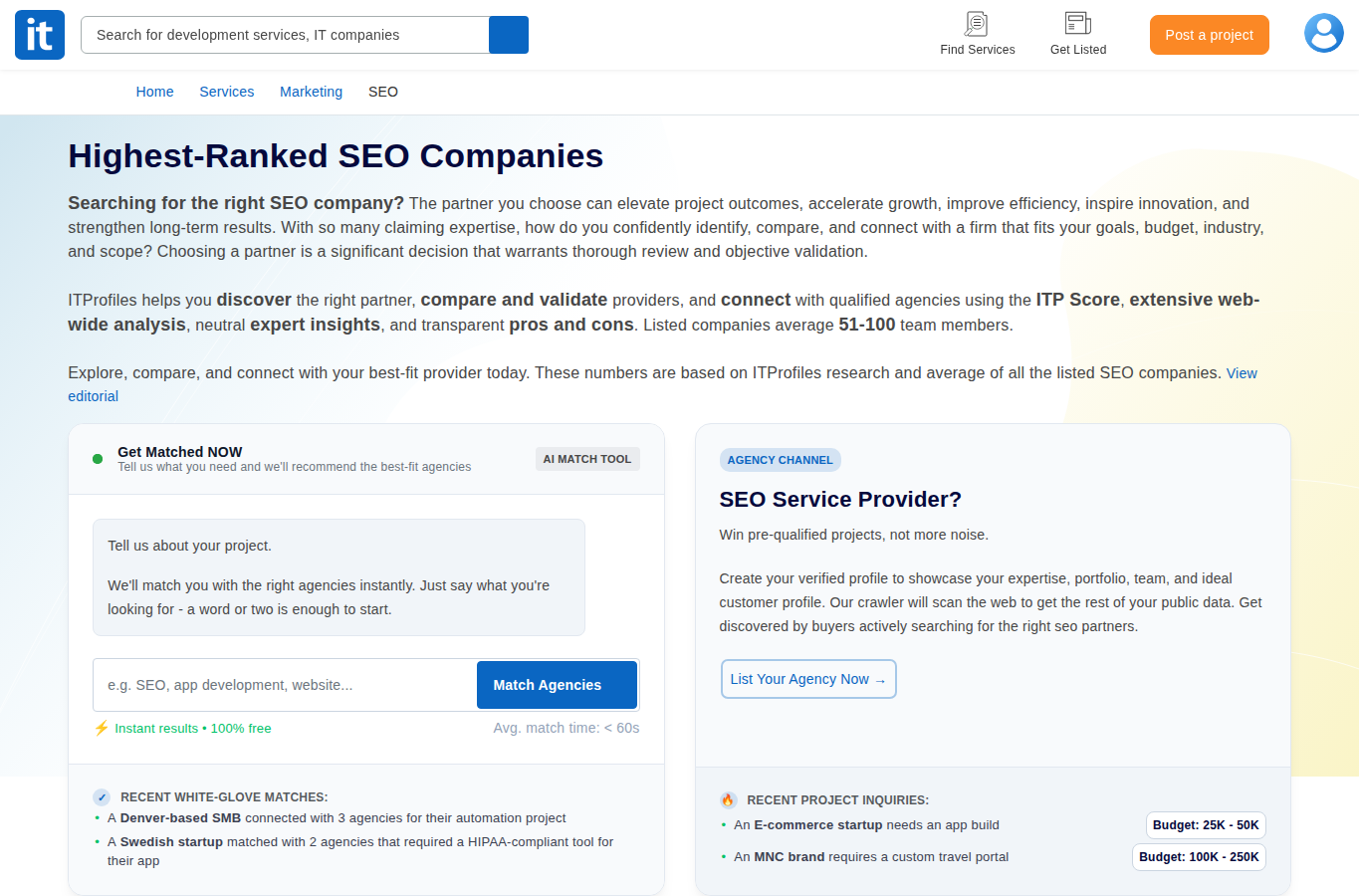Open the Services breadcrumb link

click(227, 92)
